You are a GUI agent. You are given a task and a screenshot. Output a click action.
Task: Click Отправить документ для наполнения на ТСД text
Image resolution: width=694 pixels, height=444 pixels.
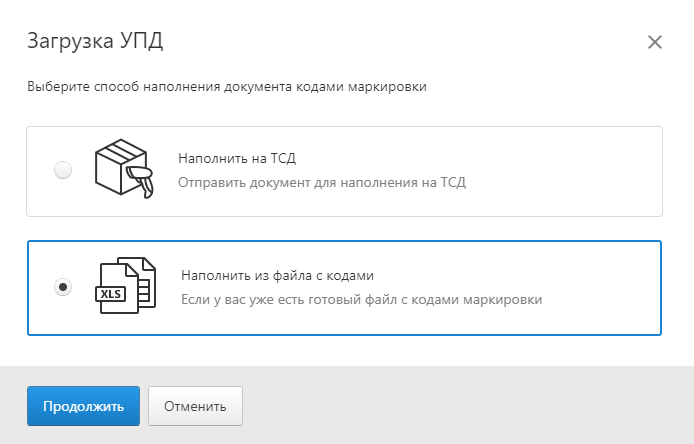(x=322, y=182)
